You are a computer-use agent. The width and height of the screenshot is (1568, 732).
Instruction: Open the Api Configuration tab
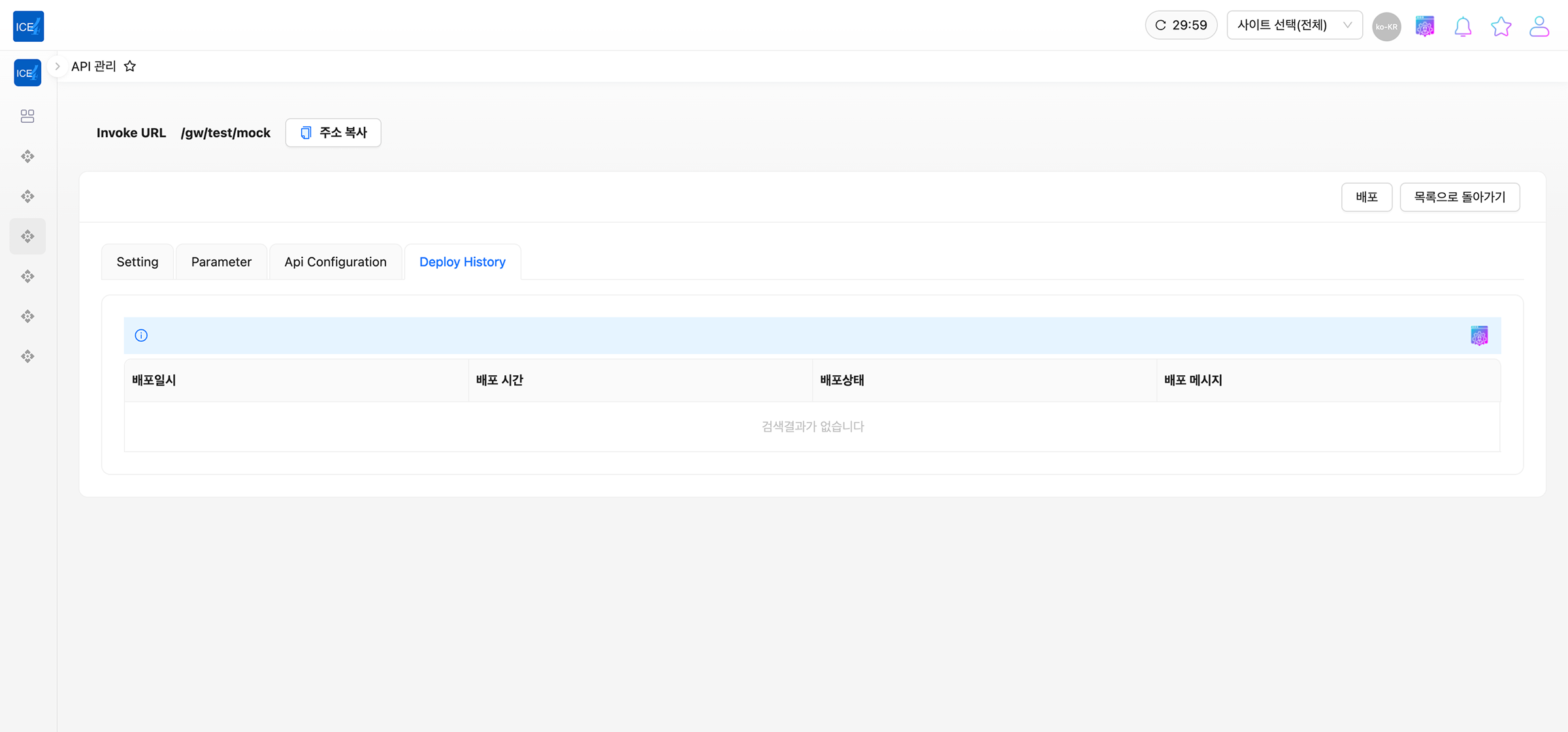click(x=335, y=262)
